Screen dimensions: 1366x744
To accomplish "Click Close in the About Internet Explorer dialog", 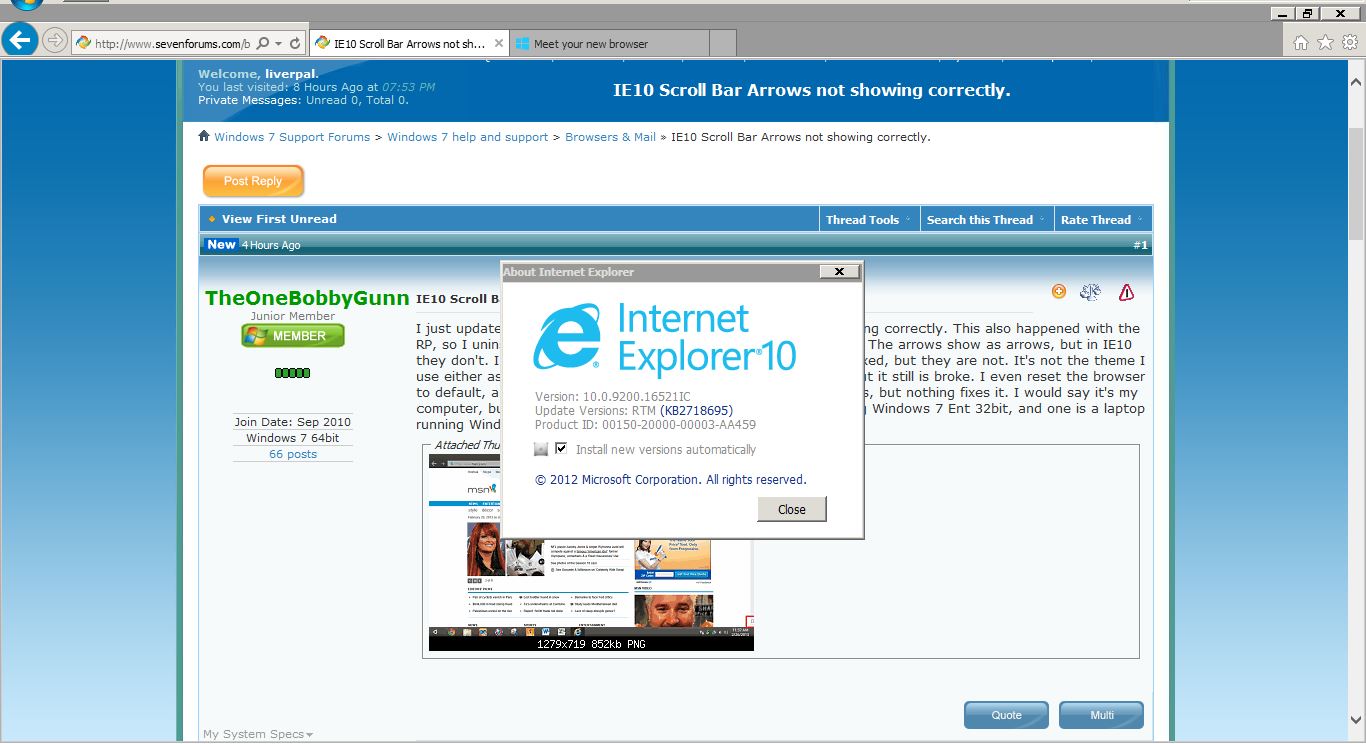I will [x=791, y=509].
